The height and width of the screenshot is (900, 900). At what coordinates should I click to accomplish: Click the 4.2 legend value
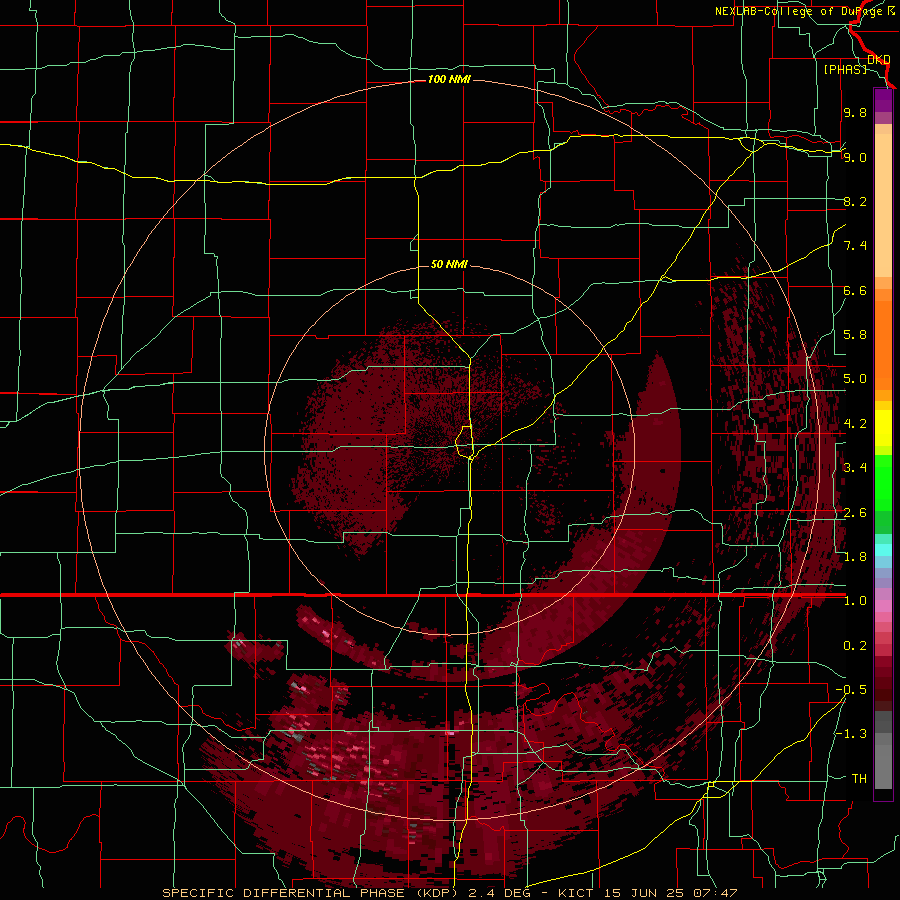[855, 424]
